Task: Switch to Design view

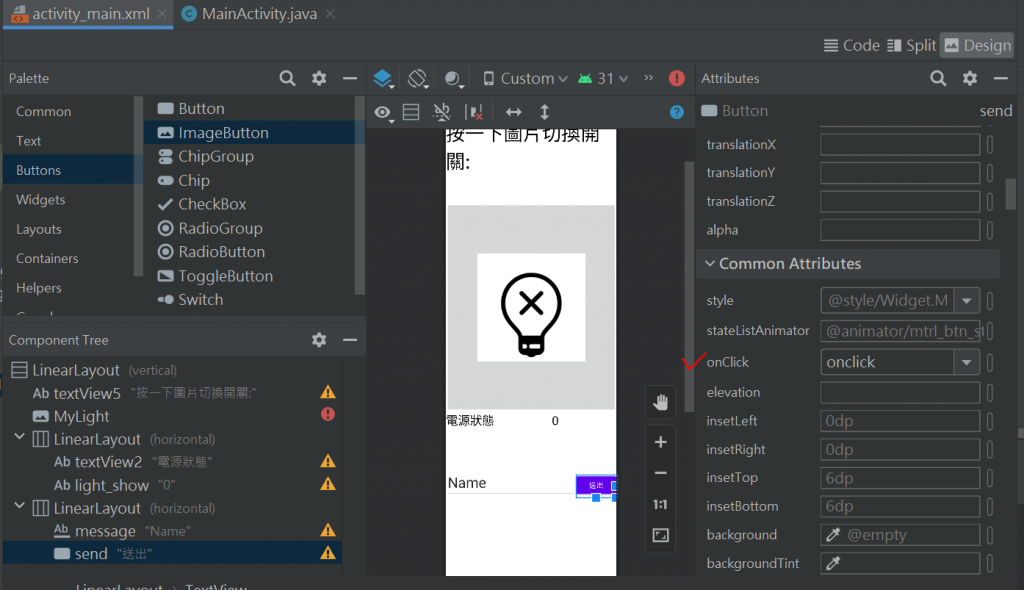Action: coord(978,45)
